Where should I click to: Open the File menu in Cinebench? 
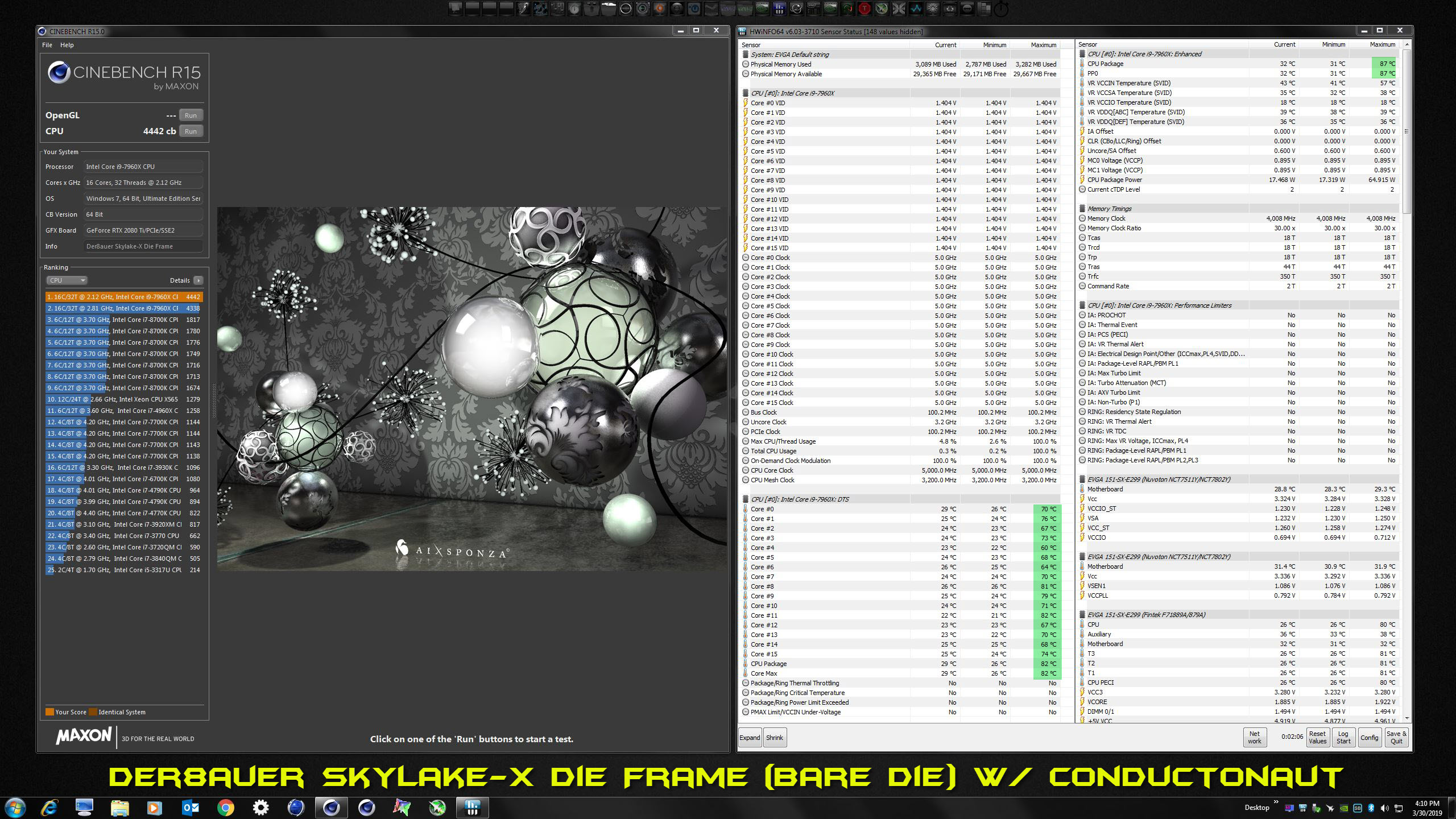[47, 45]
